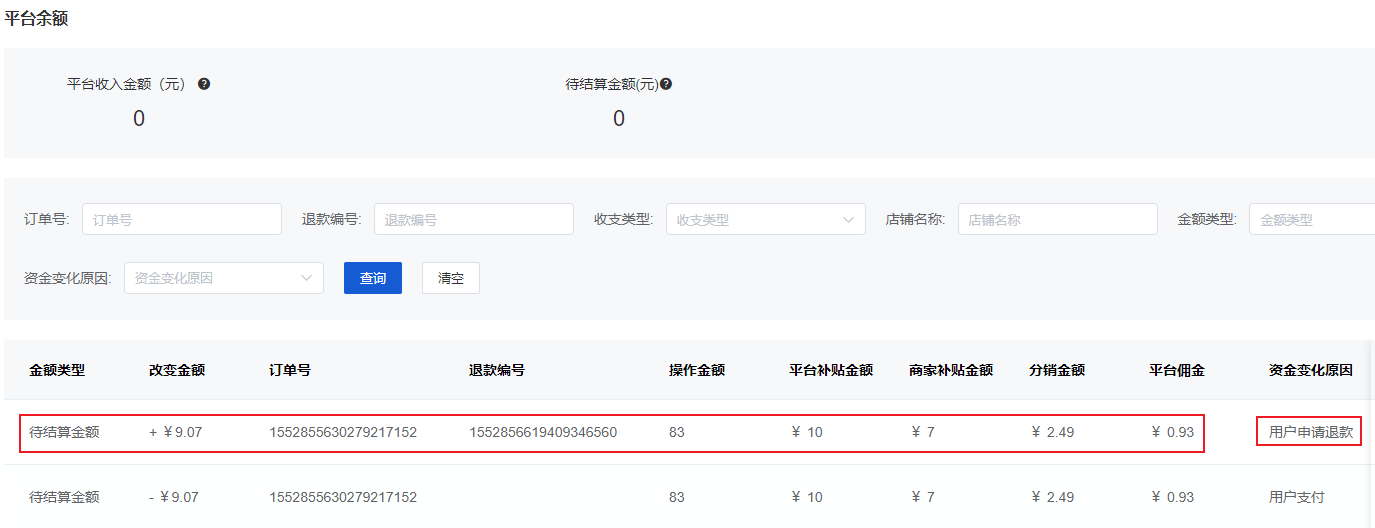1375x528 pixels.
Task: Click the 改变金额 column header
Action: 177,370
